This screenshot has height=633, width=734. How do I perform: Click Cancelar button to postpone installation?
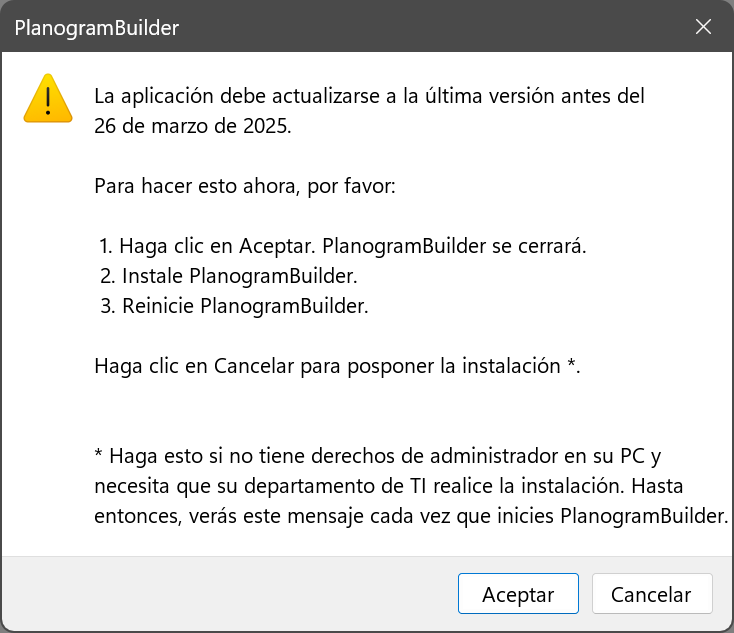coord(651,594)
